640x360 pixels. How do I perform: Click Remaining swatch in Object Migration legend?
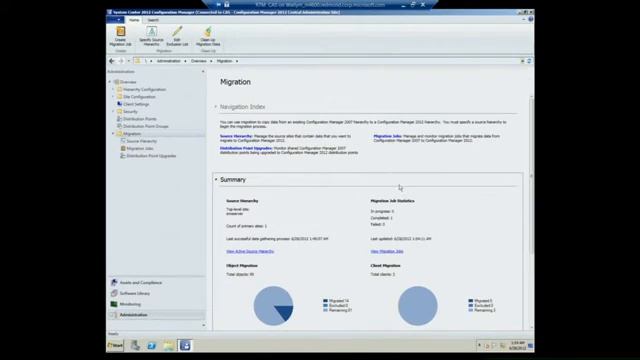325,310
